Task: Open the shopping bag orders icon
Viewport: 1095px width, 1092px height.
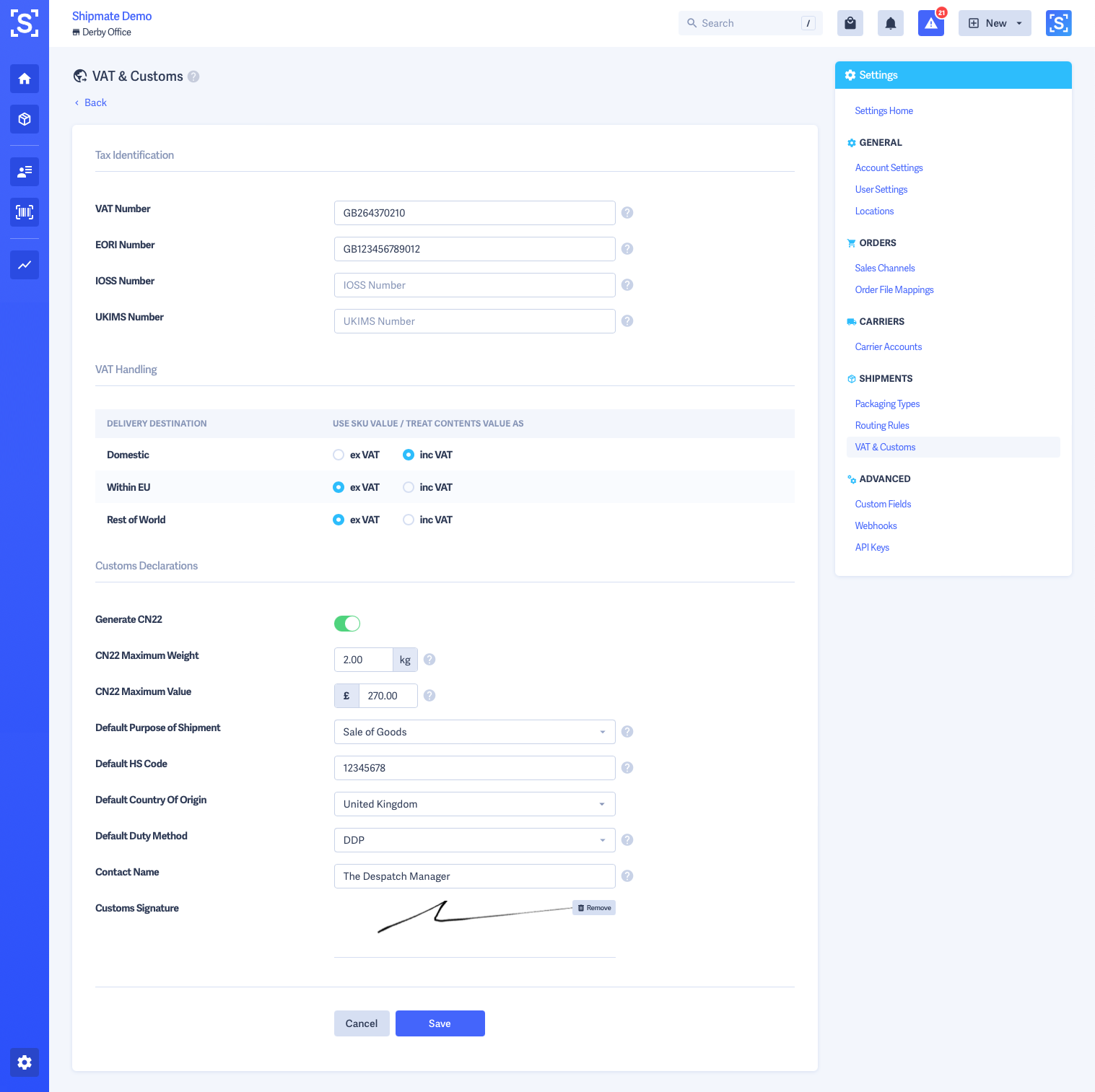Action: point(850,23)
